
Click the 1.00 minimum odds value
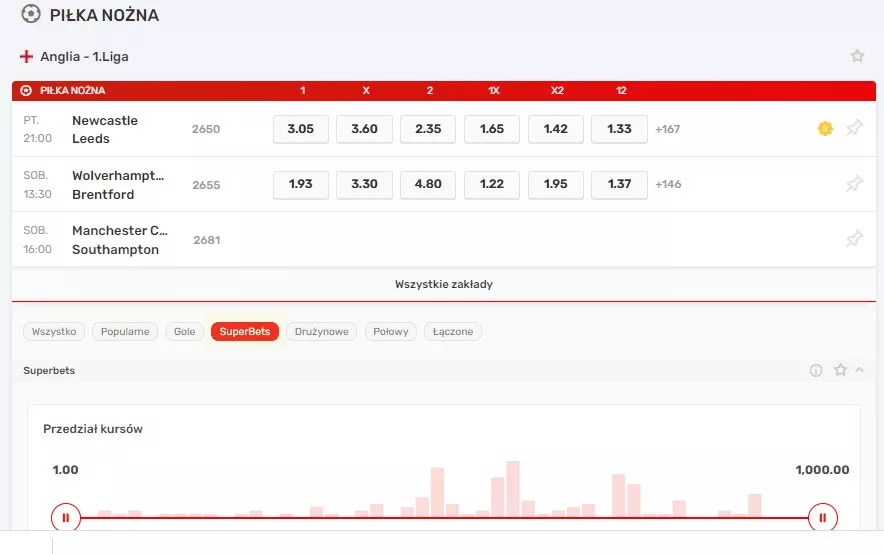(65, 470)
